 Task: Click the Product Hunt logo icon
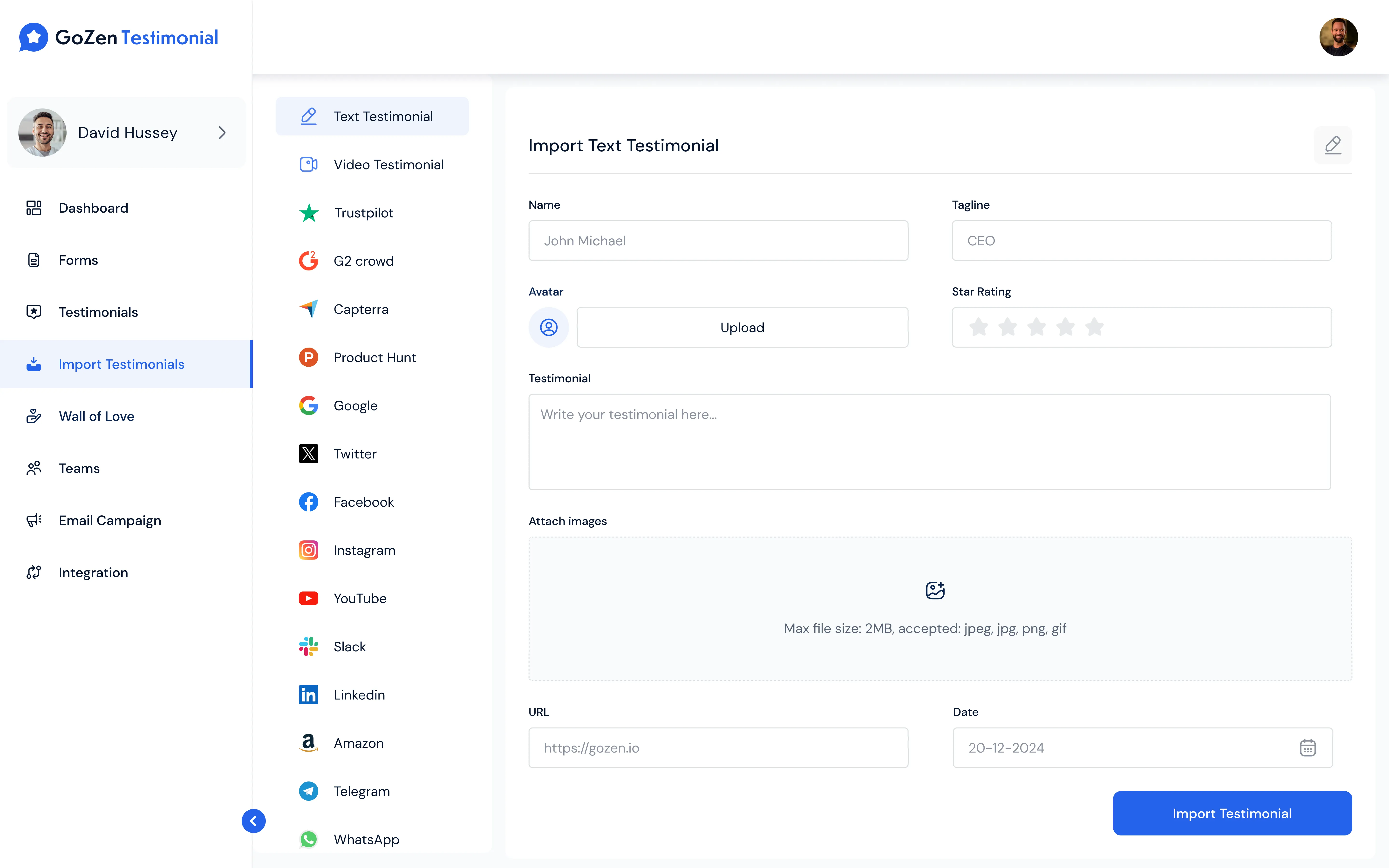point(308,357)
